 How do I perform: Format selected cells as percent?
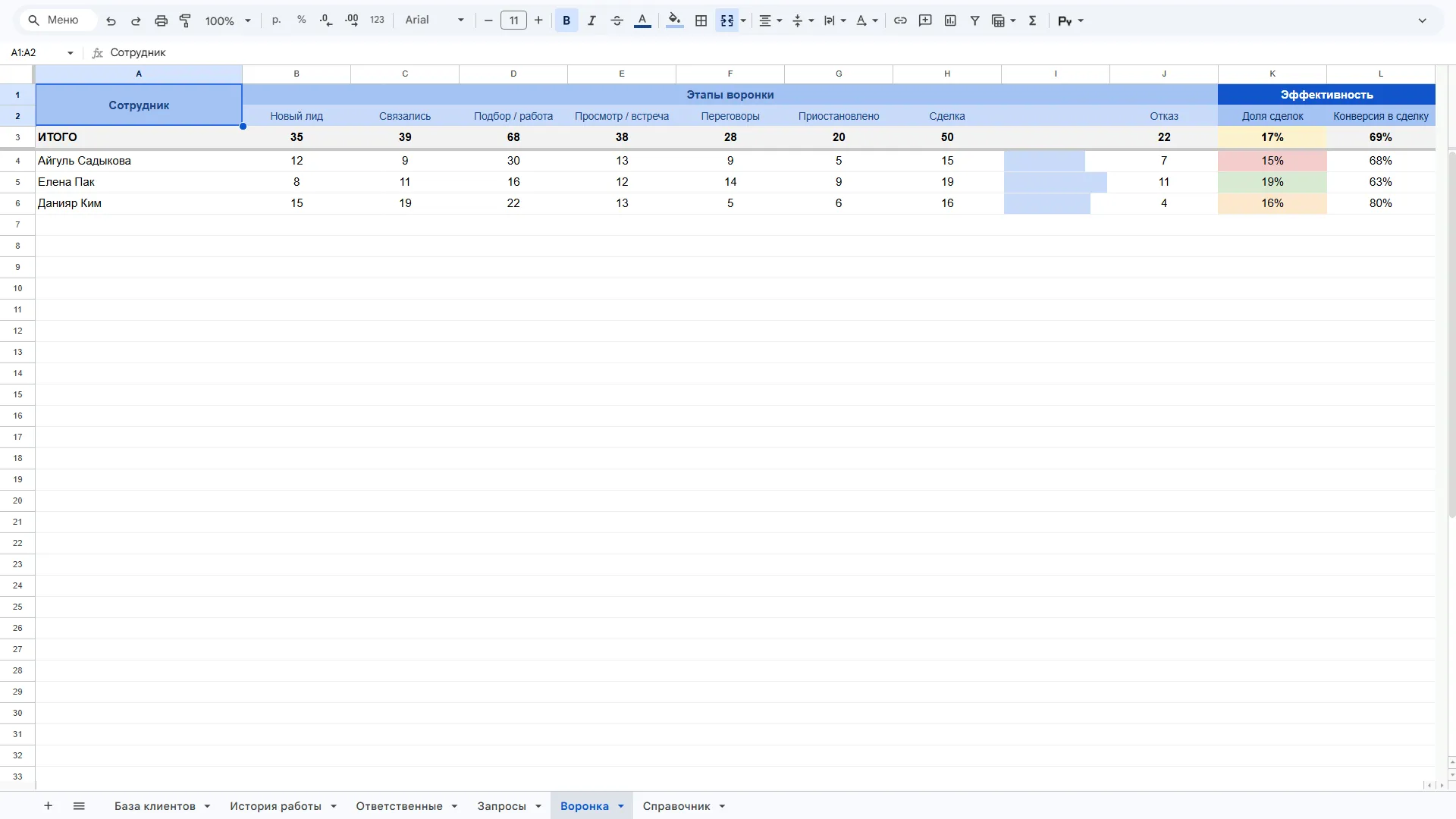coord(301,20)
